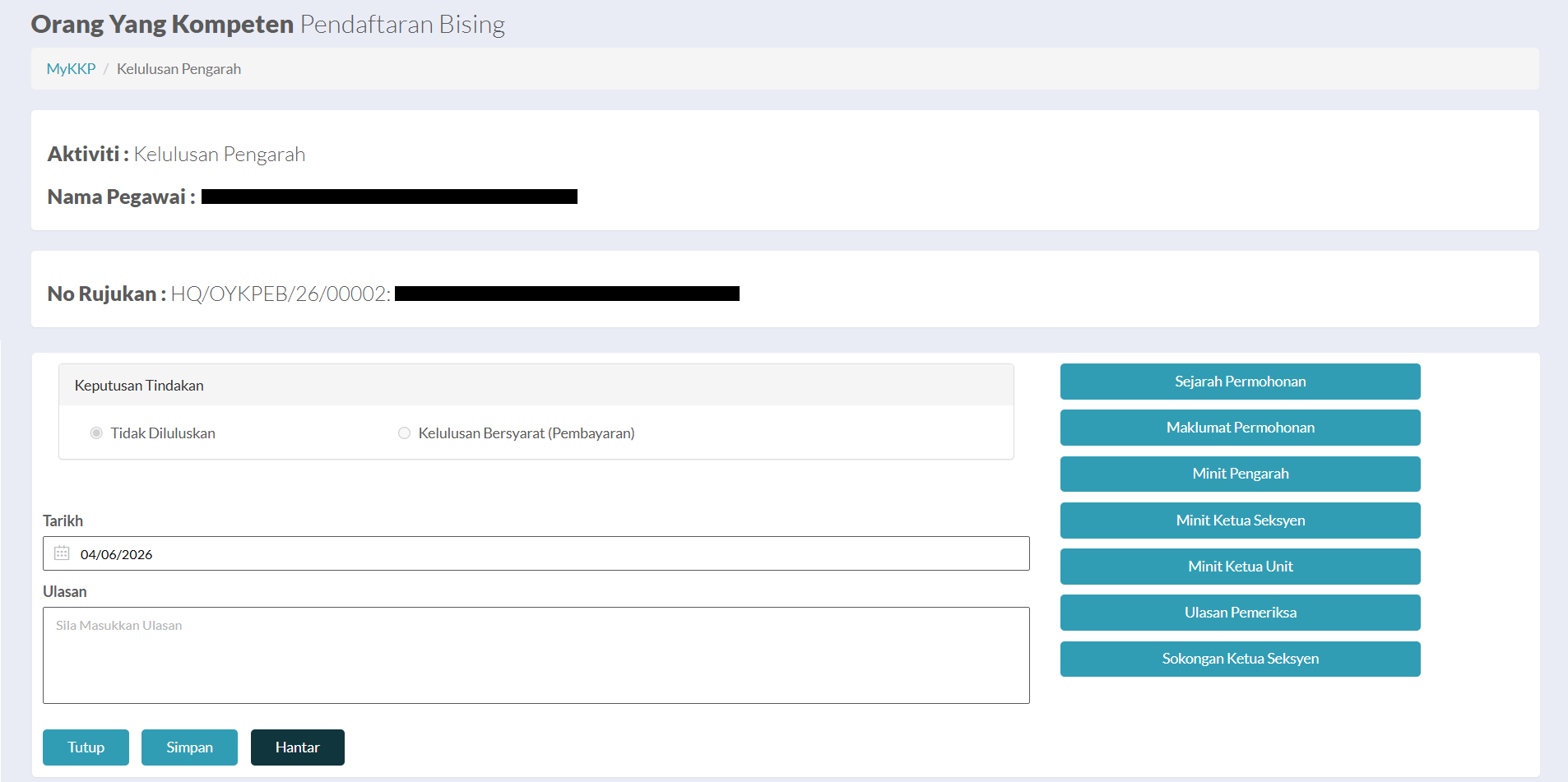
Task: Click the Kelulusan Pengarah breadcrumb text
Action: (x=179, y=69)
